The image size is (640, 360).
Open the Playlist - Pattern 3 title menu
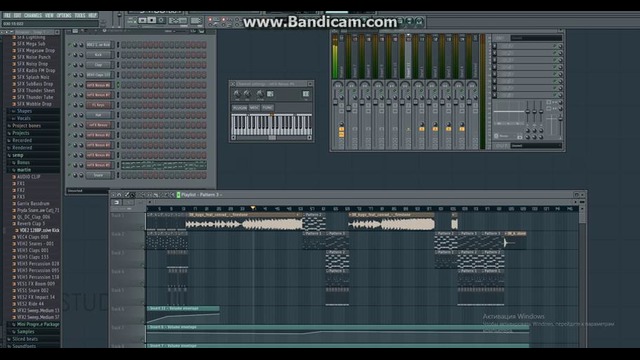click(201, 195)
